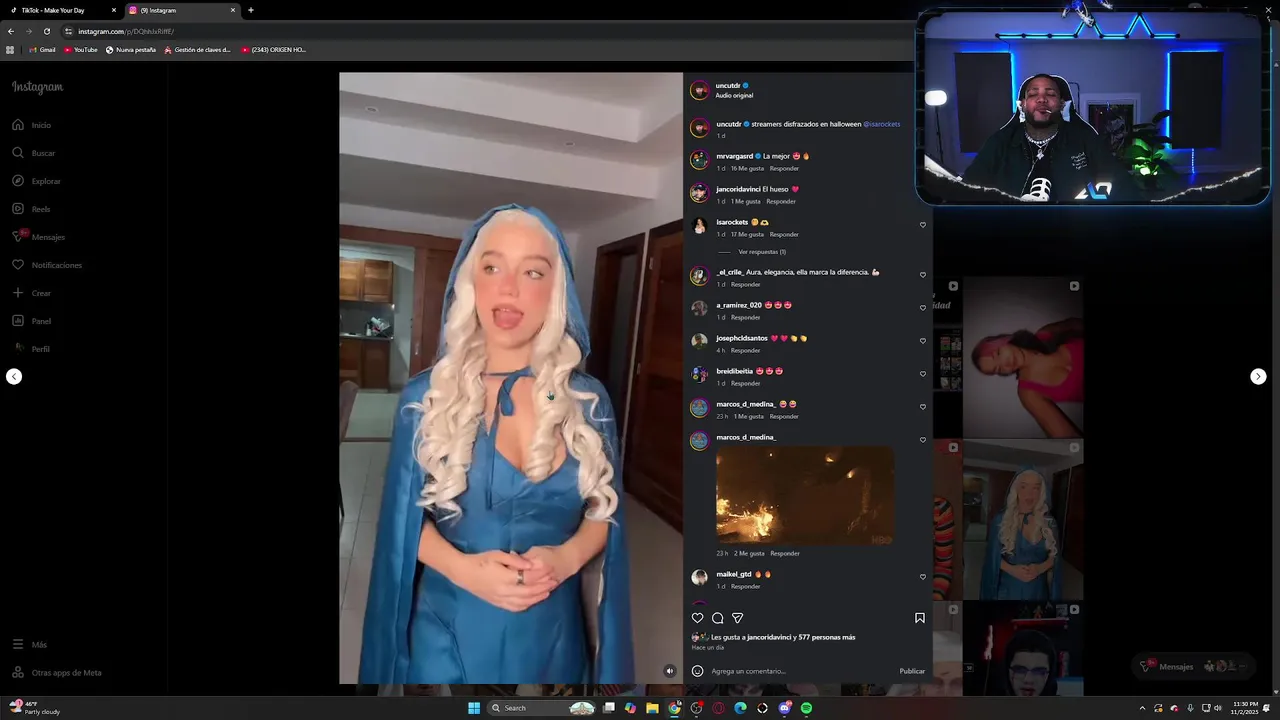Mute or unmute the video audio
1280x720 pixels.
(670, 671)
